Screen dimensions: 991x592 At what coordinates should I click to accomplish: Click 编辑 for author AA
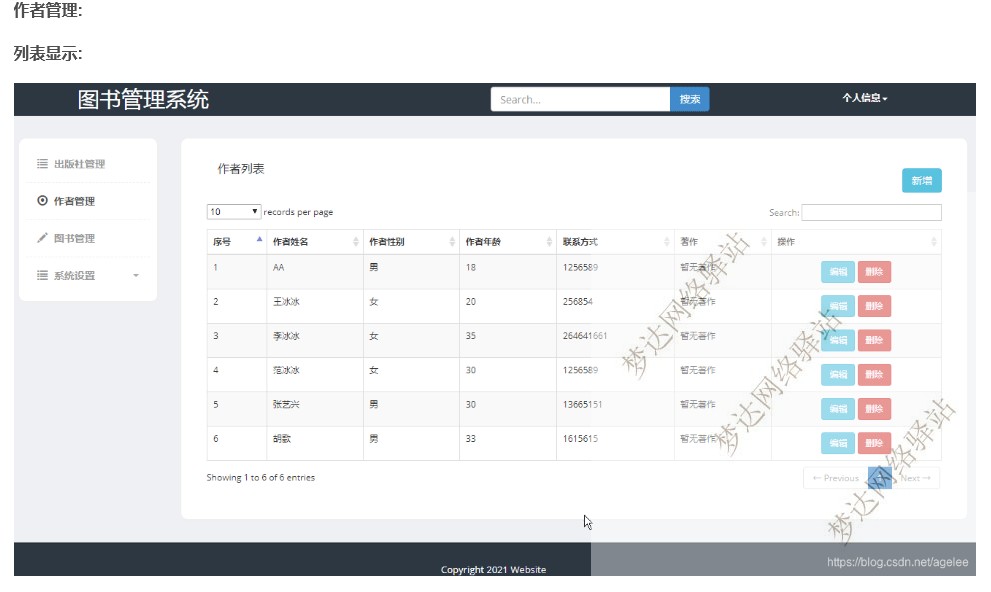[837, 271]
